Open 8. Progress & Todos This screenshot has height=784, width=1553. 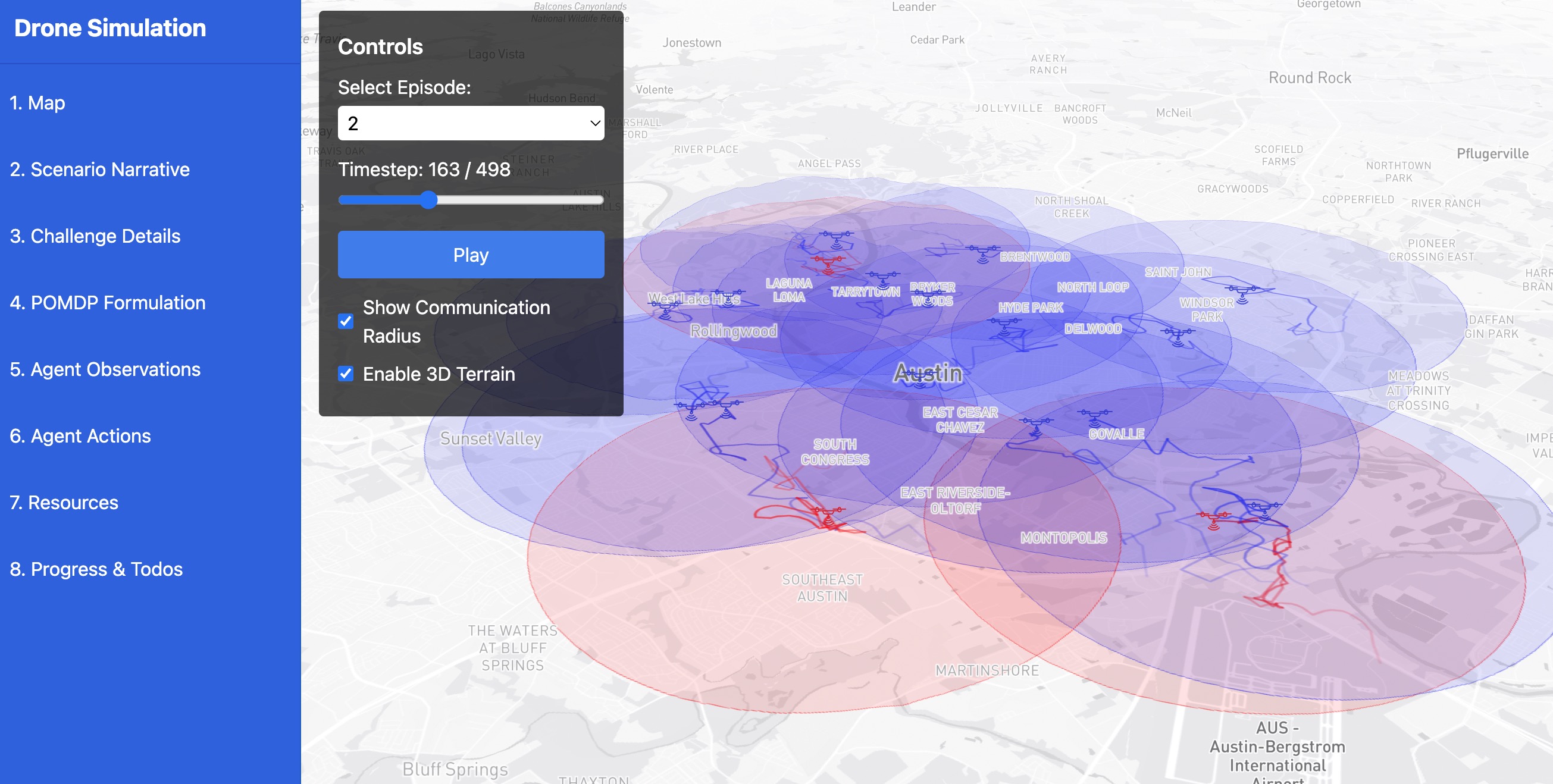(96, 569)
